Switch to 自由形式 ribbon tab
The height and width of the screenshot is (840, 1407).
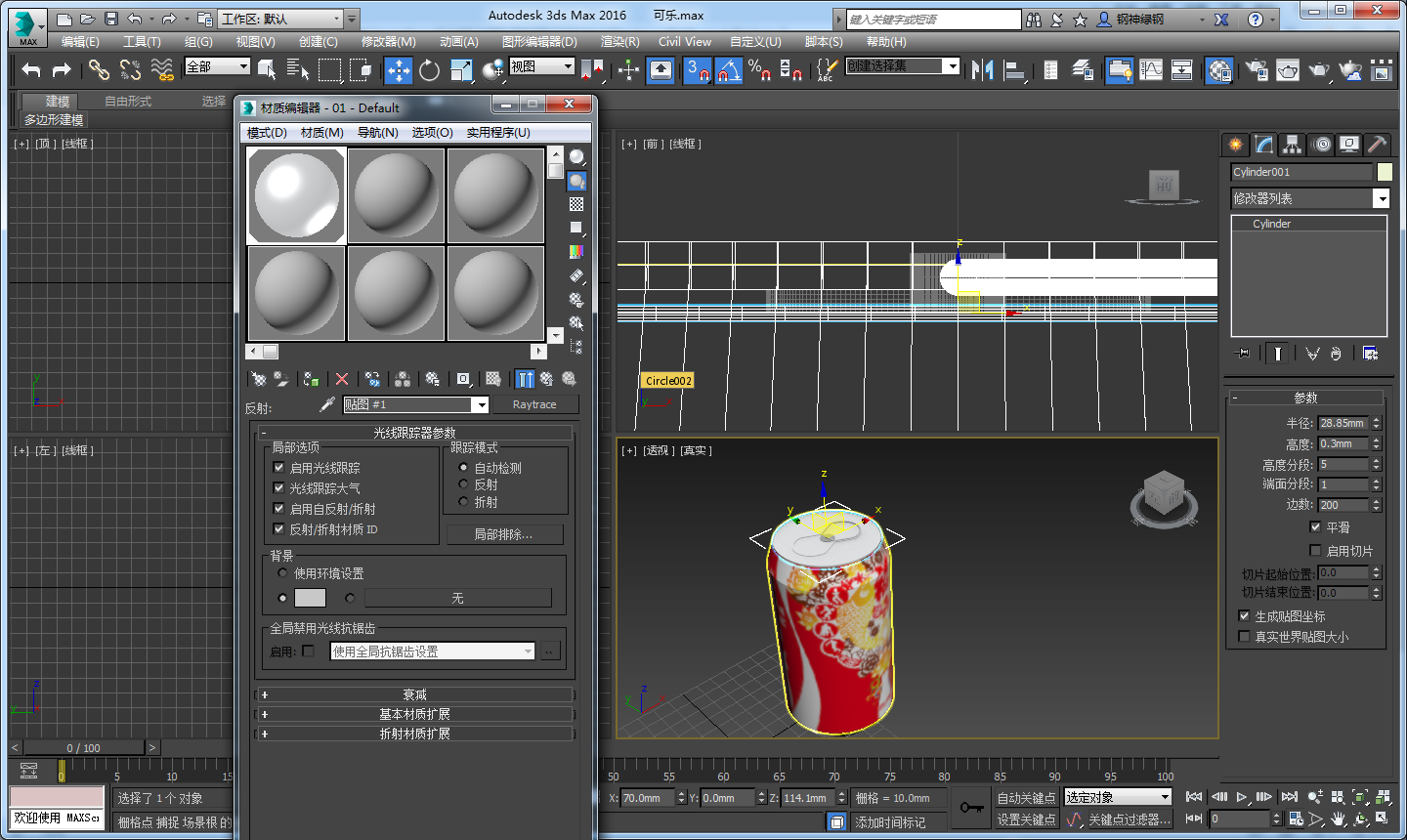click(128, 102)
